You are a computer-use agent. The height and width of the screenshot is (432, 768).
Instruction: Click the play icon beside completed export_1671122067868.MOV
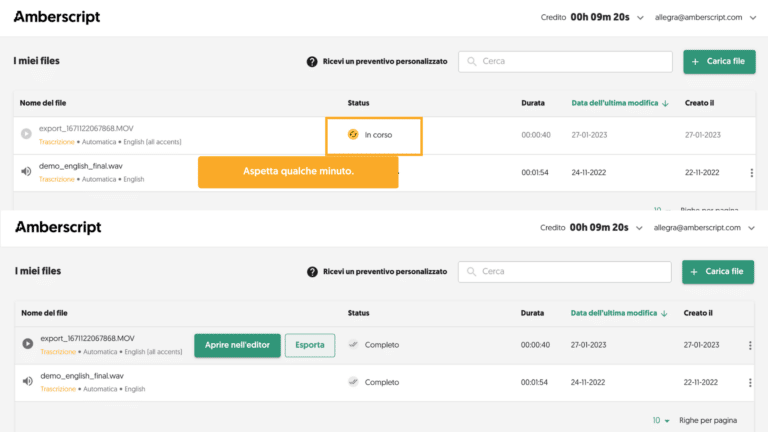[27, 344]
